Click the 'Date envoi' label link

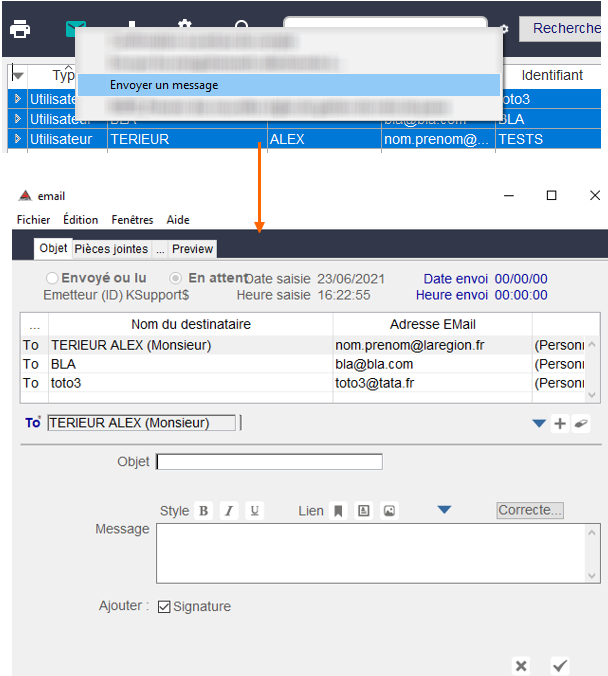455,279
